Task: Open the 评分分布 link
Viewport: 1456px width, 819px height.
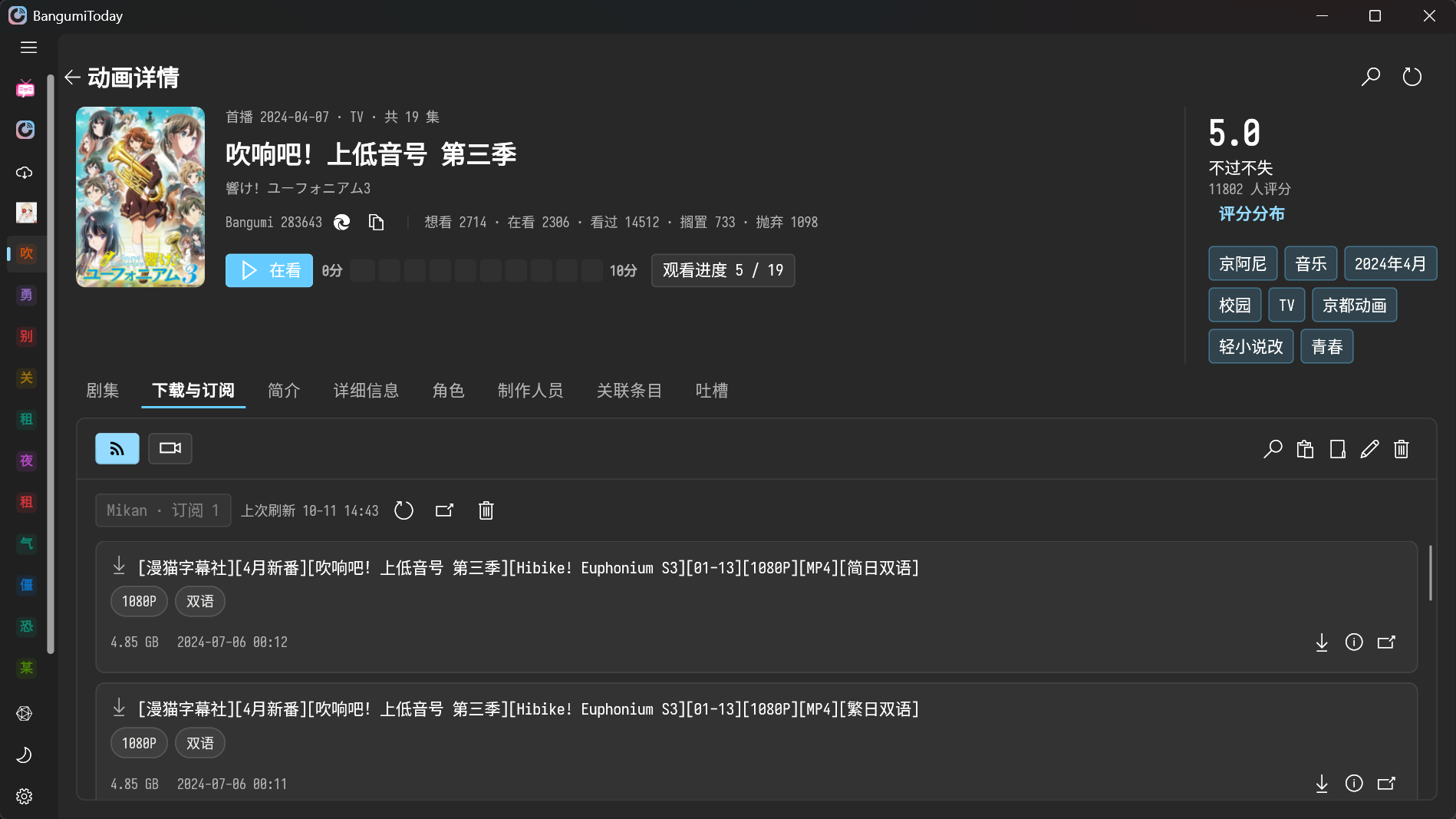Action: [x=1251, y=214]
